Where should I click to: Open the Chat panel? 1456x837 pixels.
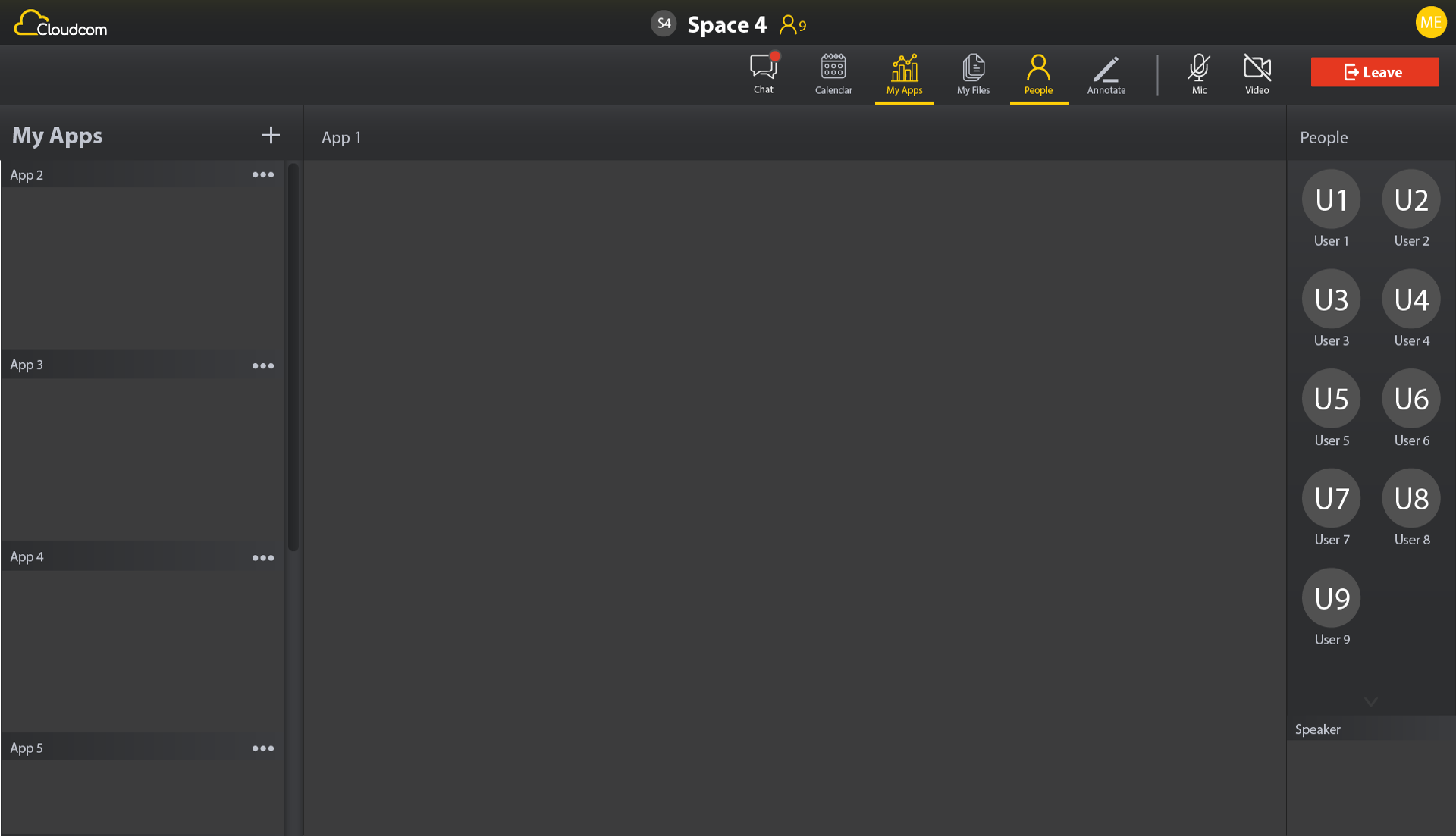[763, 74]
